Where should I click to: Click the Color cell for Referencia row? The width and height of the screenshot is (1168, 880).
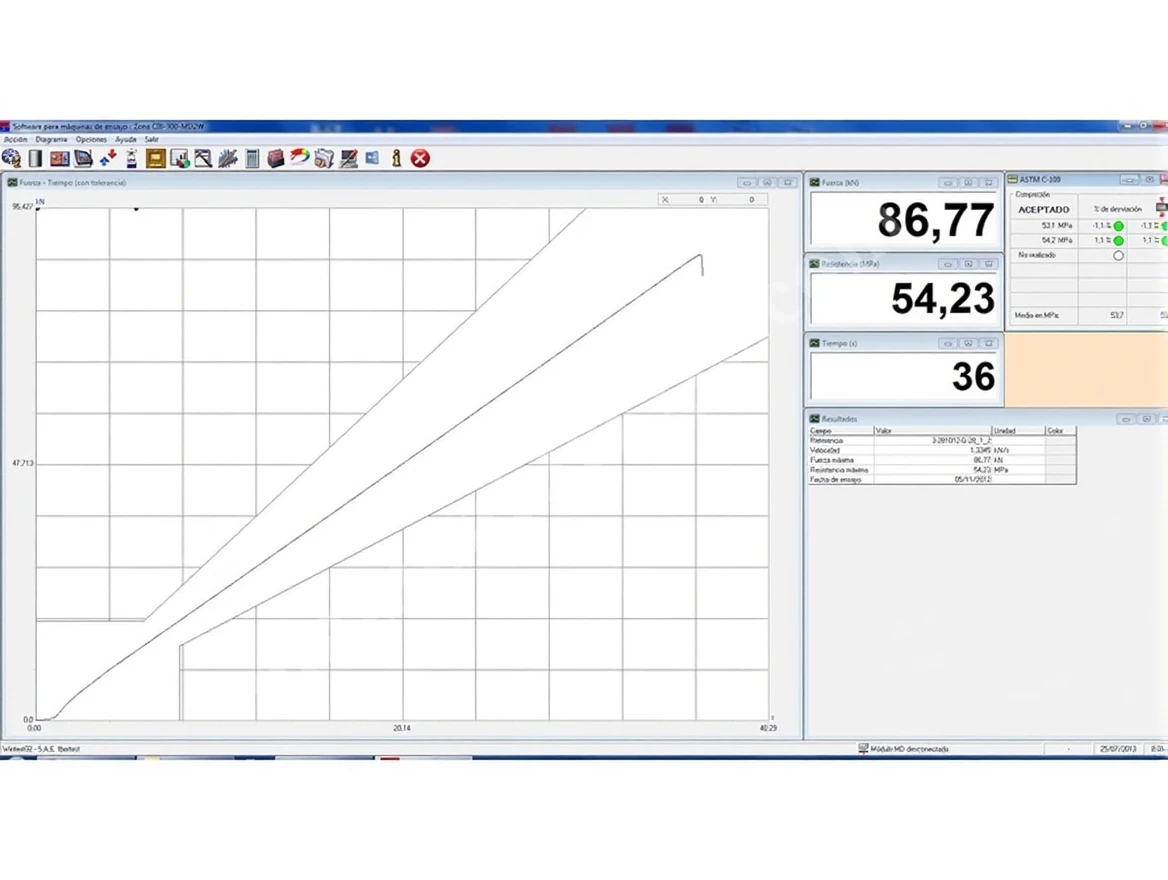click(1060, 440)
